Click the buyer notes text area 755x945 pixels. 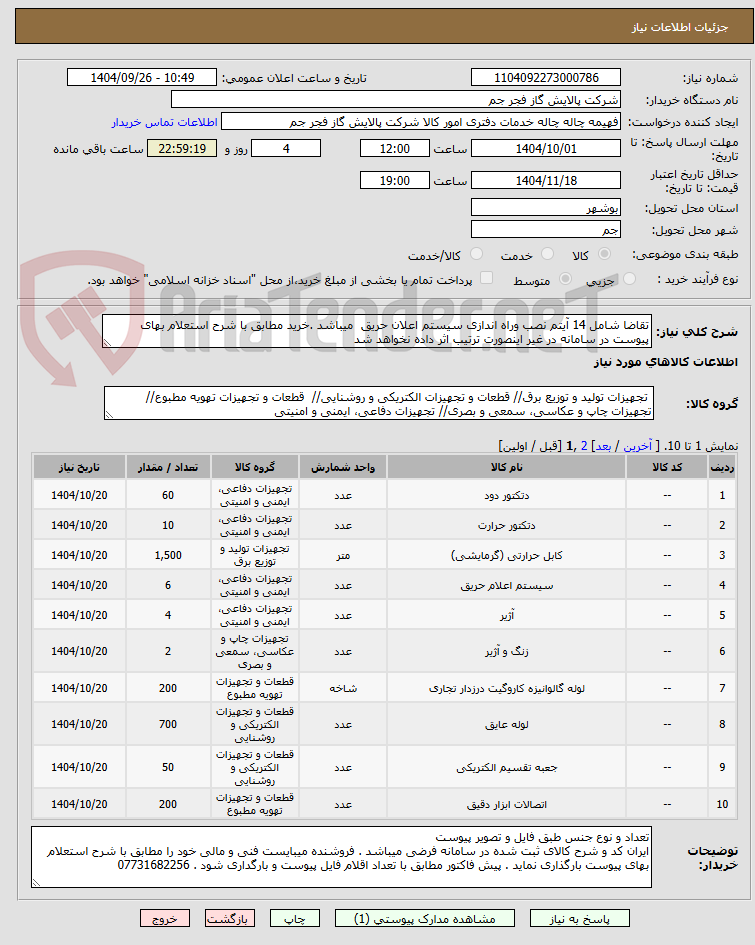pos(341,857)
